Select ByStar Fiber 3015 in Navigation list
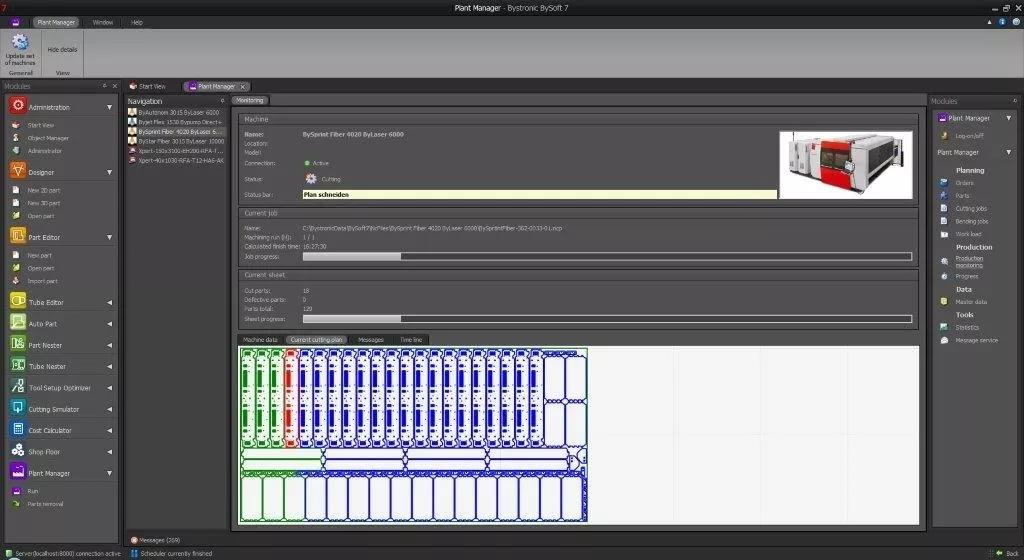 coord(174,141)
